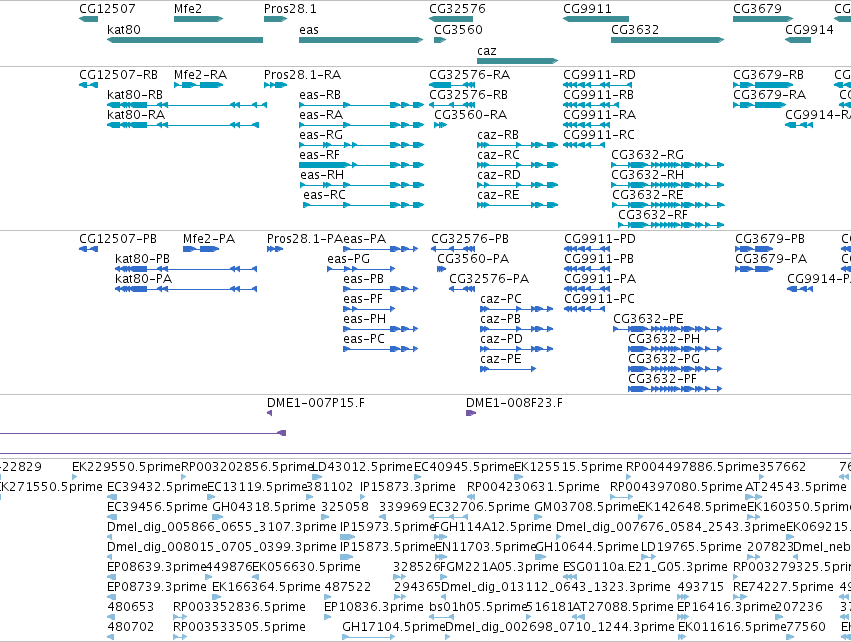The image size is (851, 642).
Task: Click the eas-RF transcript label
Action: click(319, 155)
